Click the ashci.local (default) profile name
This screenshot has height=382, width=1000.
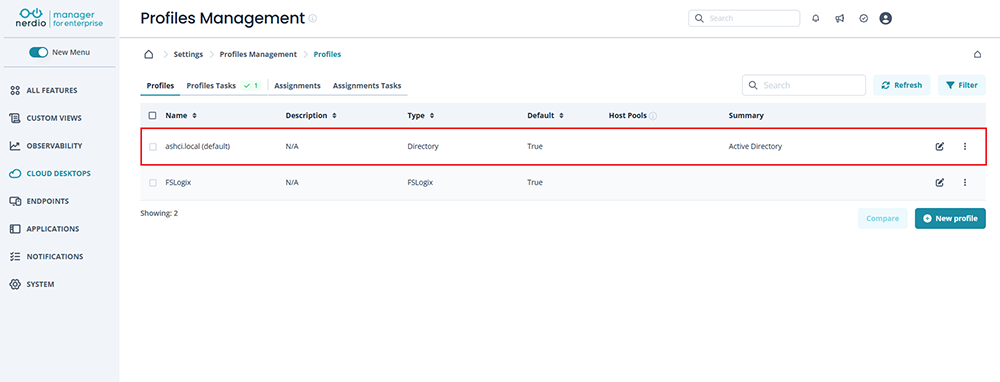click(x=197, y=146)
